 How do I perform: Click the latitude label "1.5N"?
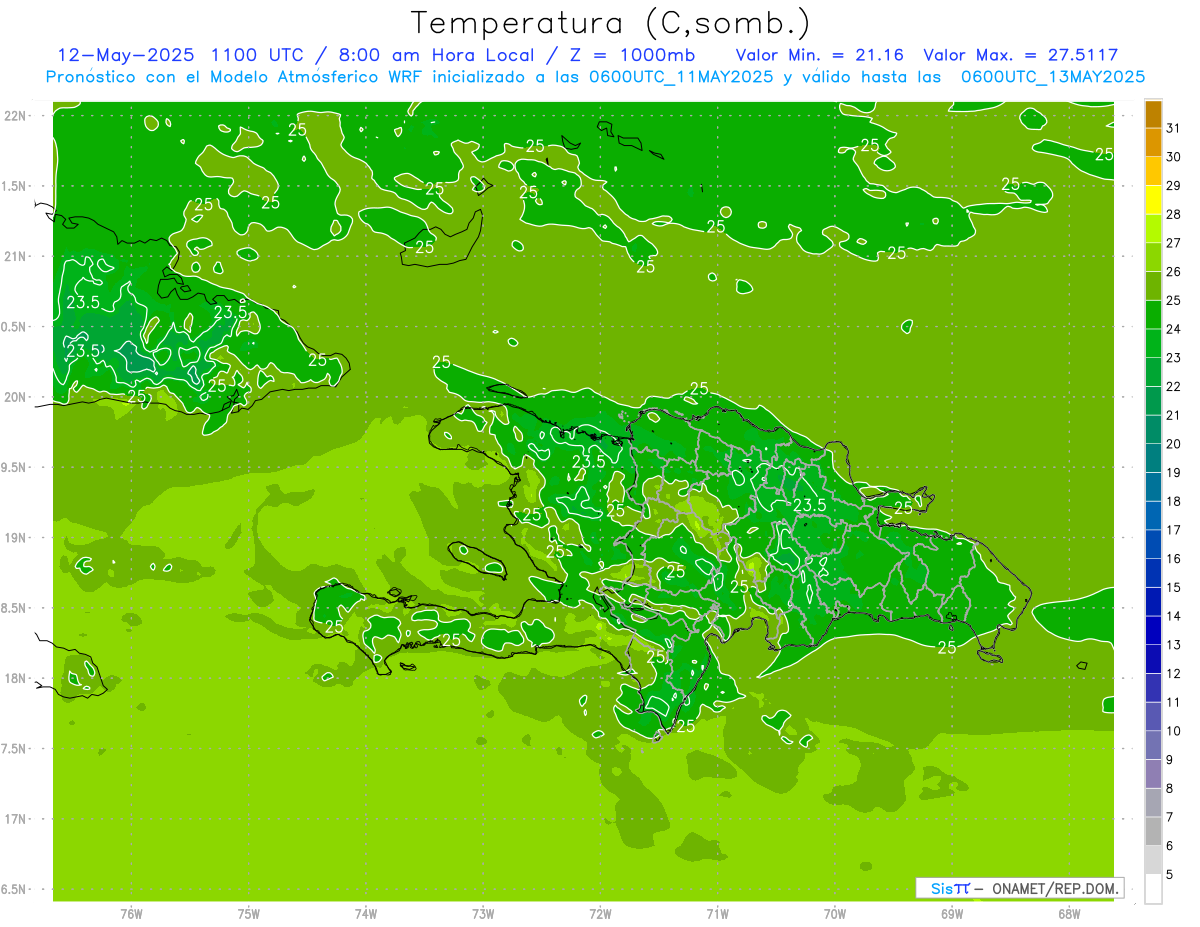15,186
